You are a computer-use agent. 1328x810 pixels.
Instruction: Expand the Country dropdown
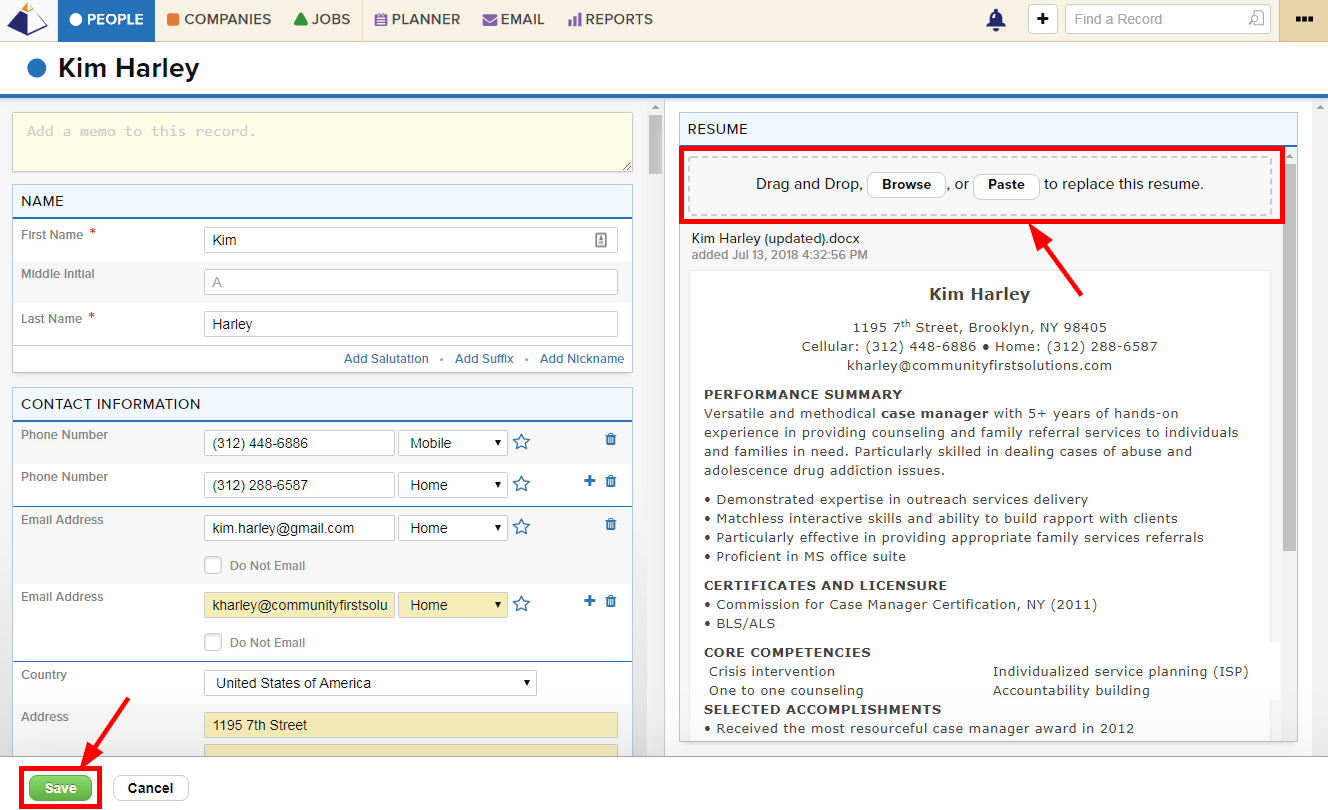pyautogui.click(x=370, y=683)
